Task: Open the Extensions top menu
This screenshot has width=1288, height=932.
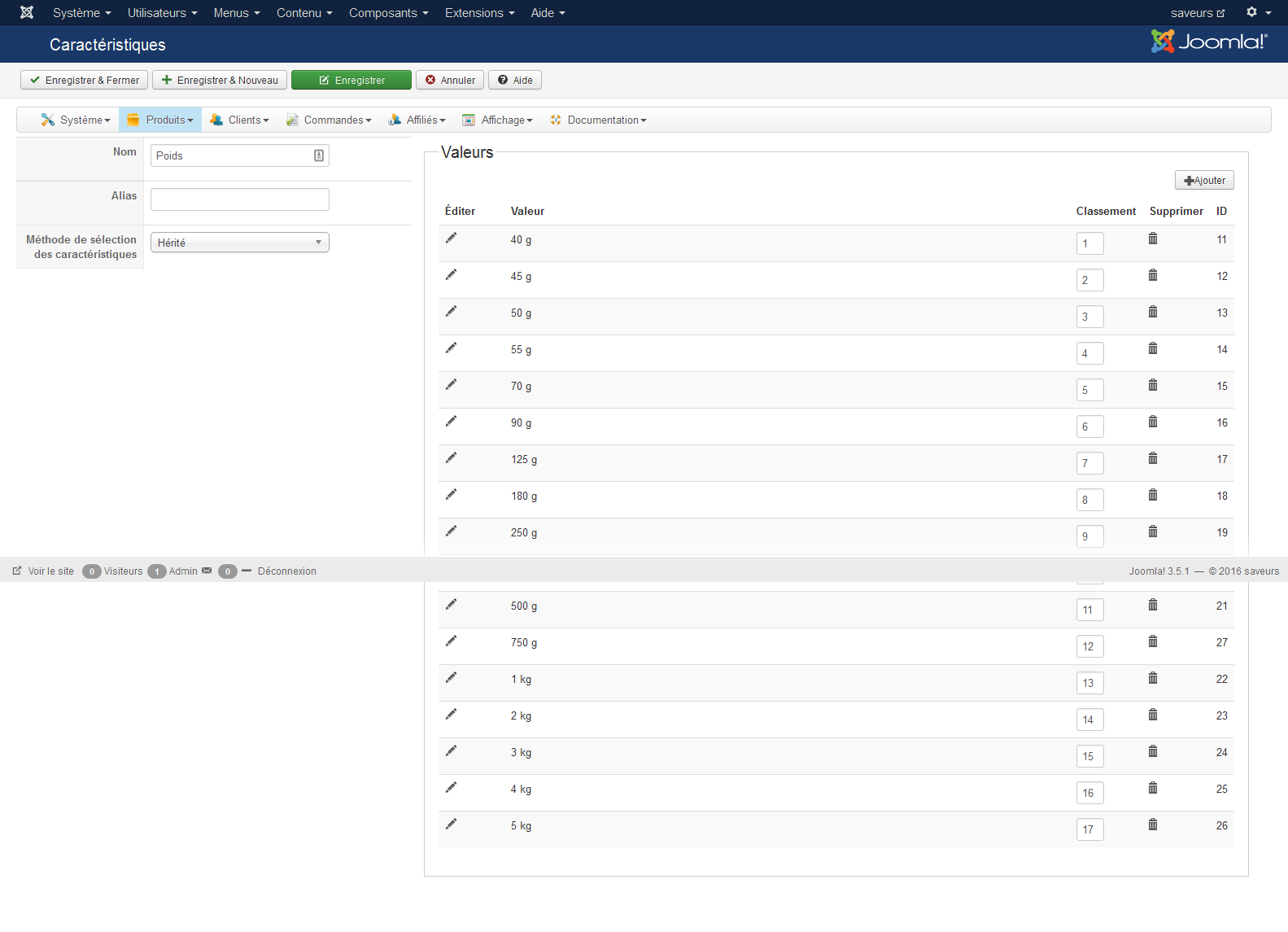Action: pos(480,12)
